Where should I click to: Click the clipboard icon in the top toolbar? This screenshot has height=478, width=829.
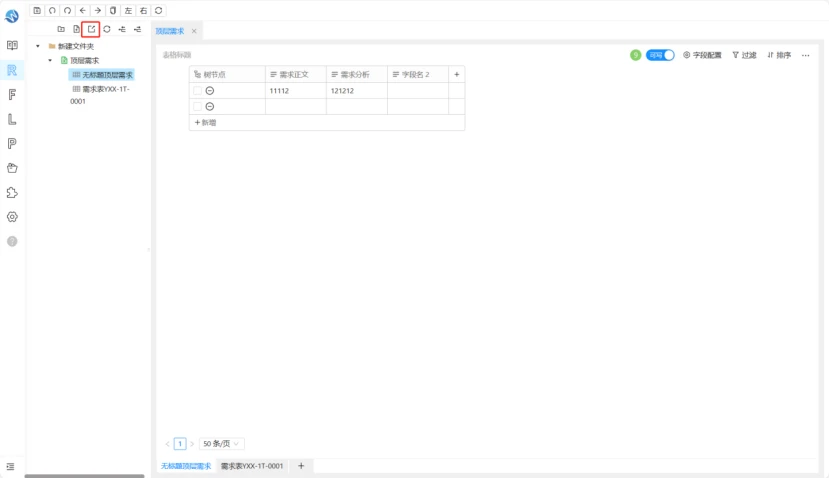click(113, 11)
